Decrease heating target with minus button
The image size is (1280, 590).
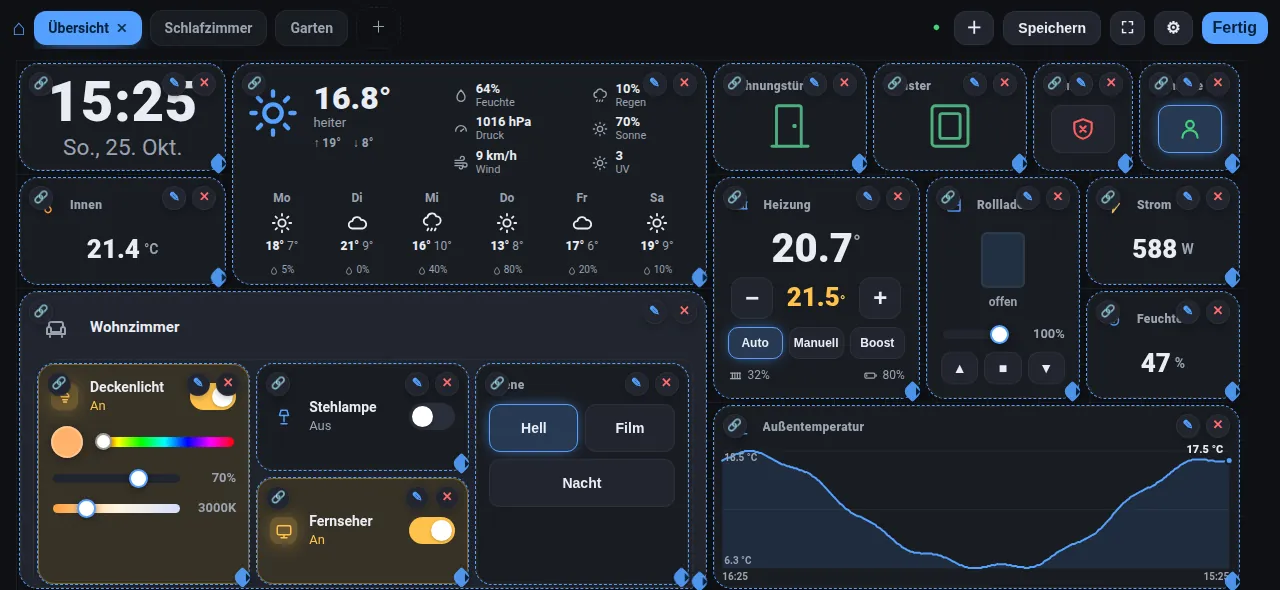pos(752,298)
